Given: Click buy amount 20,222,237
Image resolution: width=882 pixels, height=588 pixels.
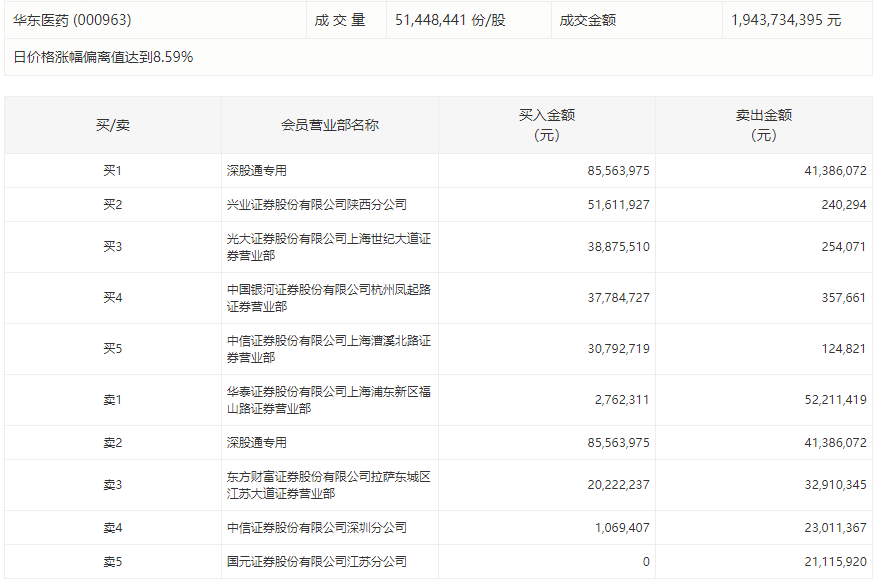Looking at the screenshot, I should [x=618, y=484].
